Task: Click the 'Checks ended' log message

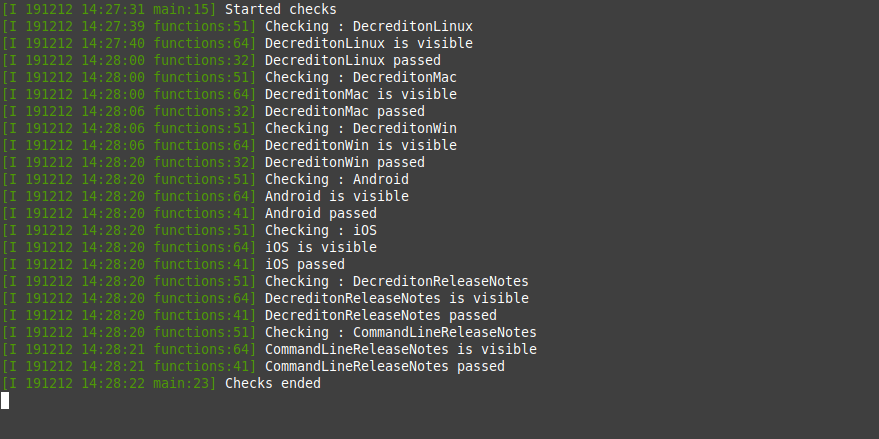Action: pyautogui.click(x=273, y=383)
